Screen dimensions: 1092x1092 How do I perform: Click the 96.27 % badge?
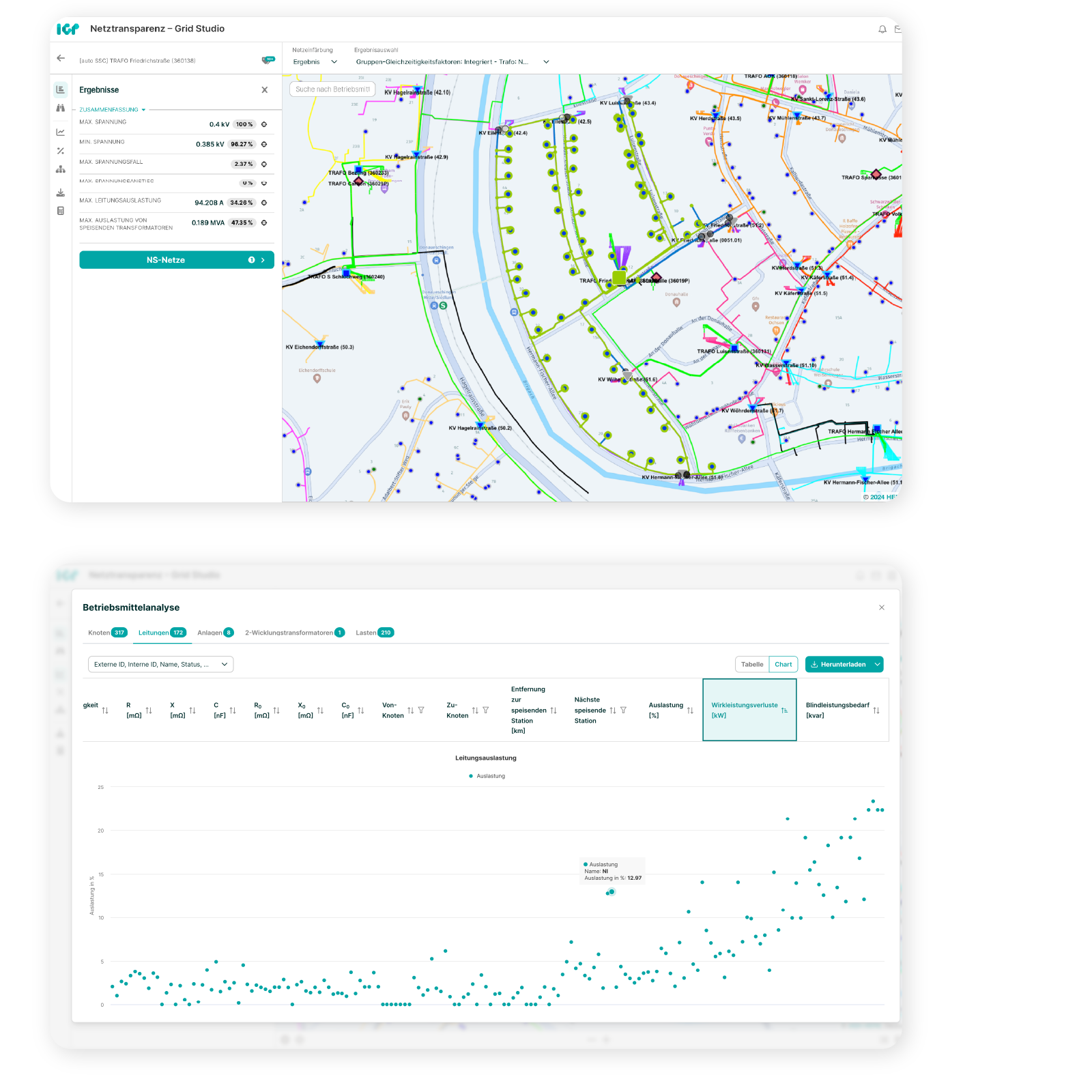(242, 144)
